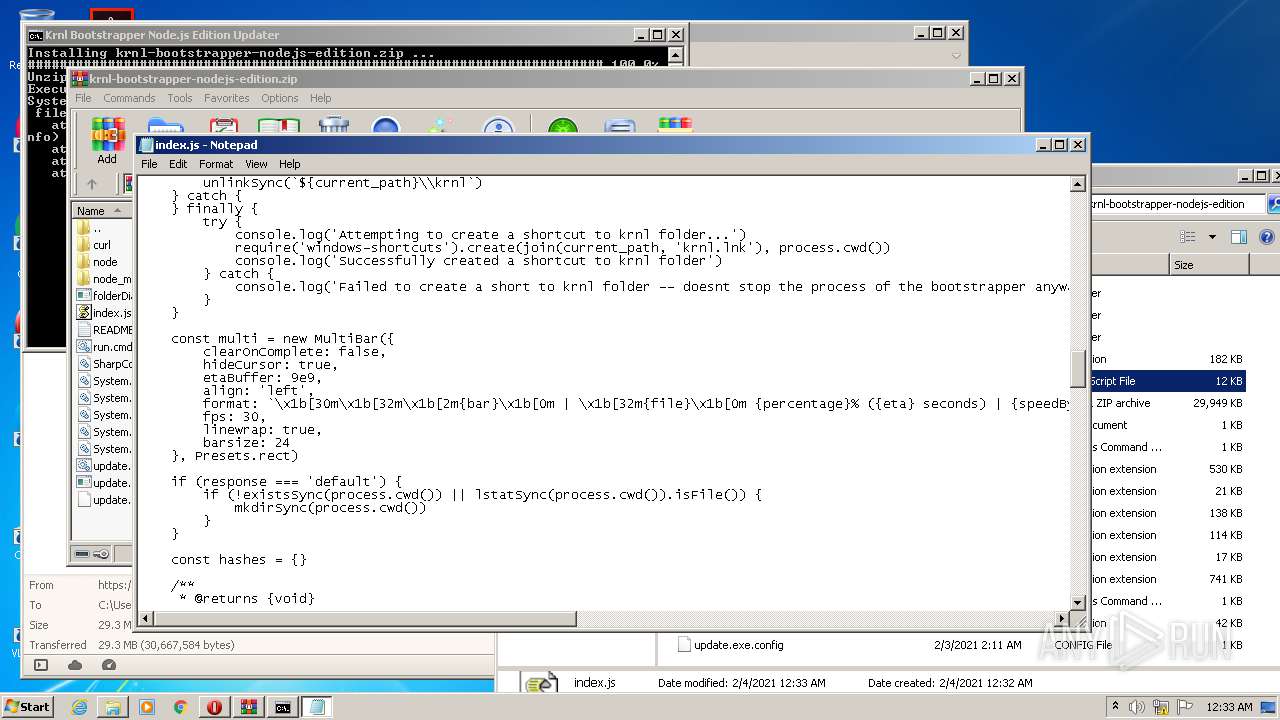This screenshot has height=720, width=1280.
Task: Switch to Notepad taskbar button
Action: (x=317, y=707)
